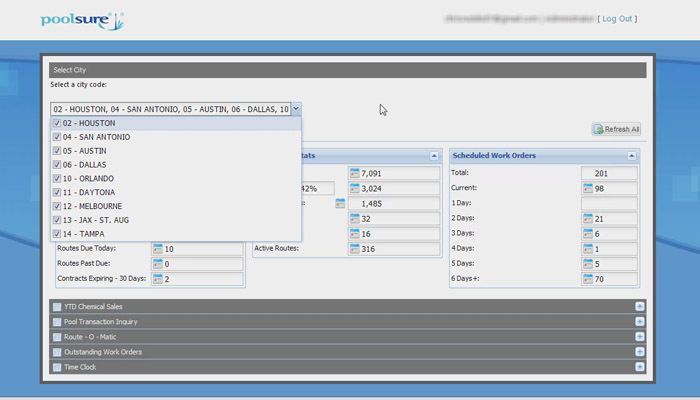Click detail icon next to 1,485 value
The height and width of the screenshot is (400, 700).
tap(341, 203)
